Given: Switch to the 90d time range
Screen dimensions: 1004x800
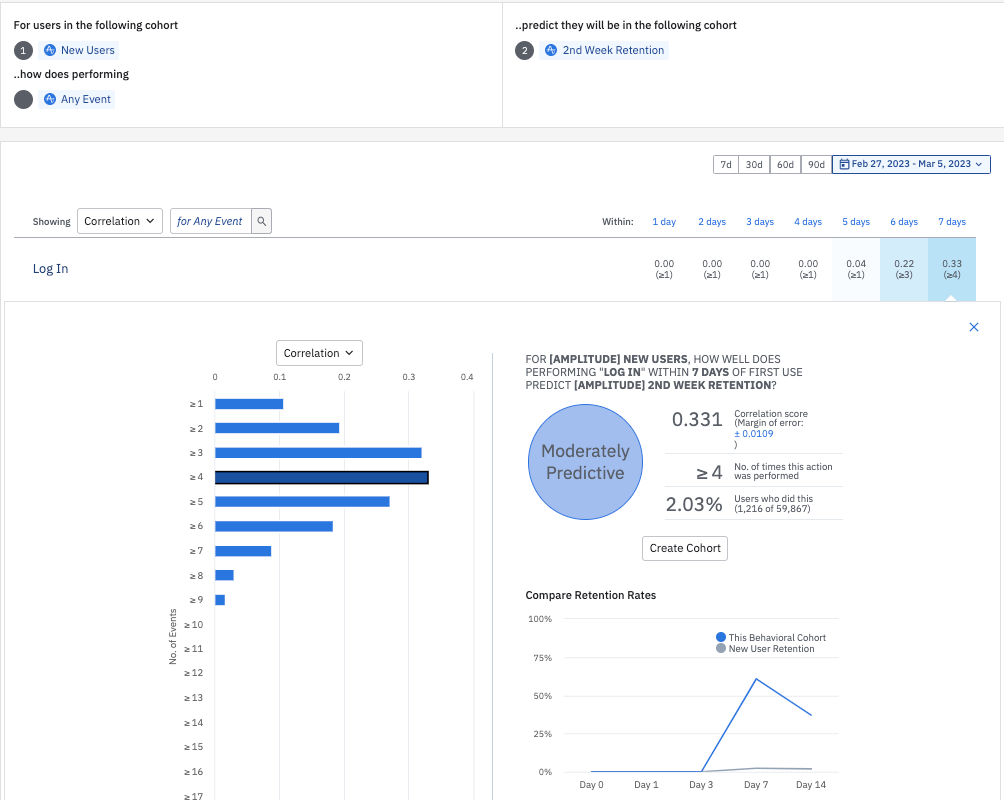Looking at the screenshot, I should pos(816,164).
